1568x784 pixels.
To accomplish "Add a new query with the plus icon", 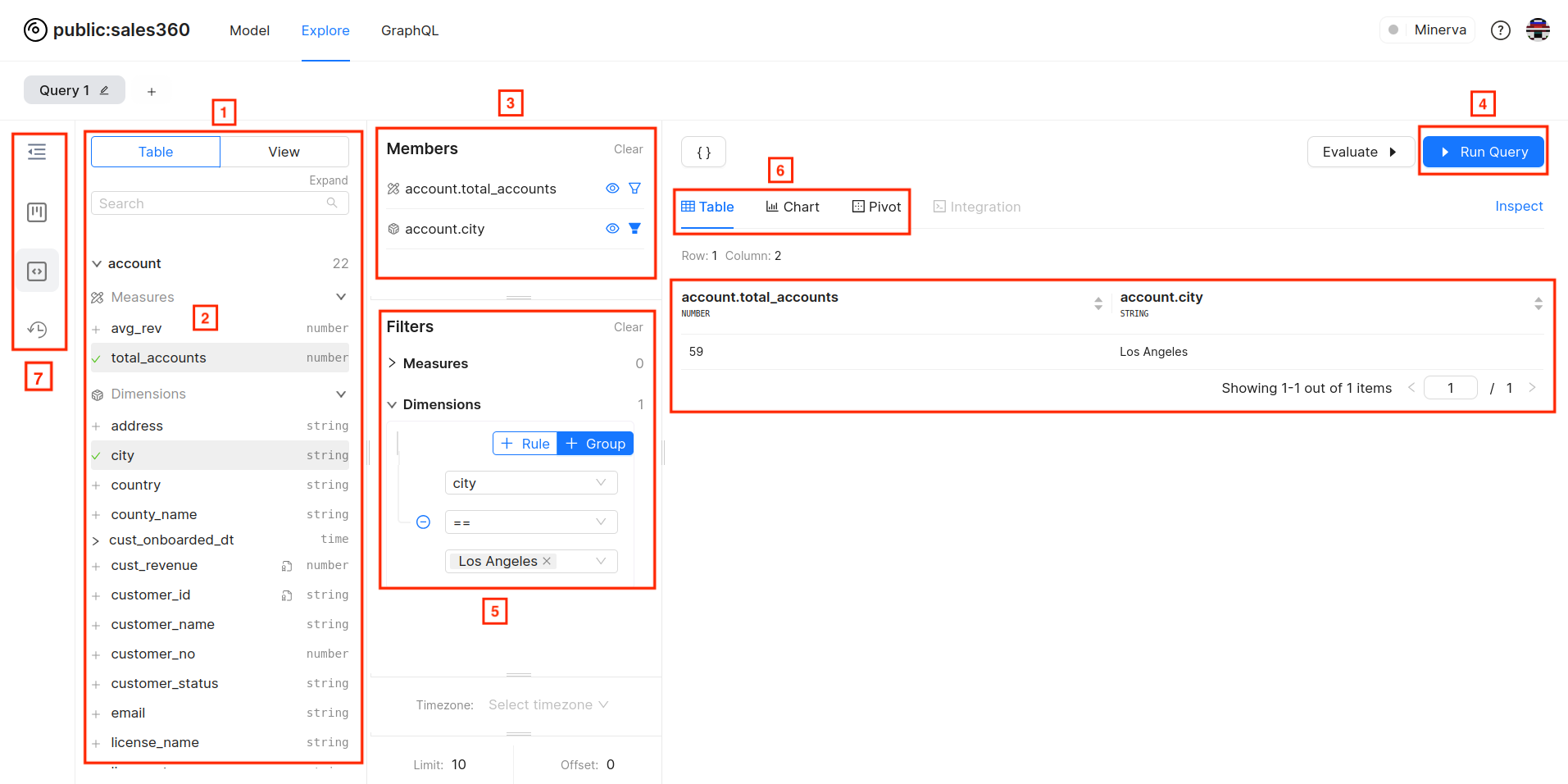I will 152,91.
